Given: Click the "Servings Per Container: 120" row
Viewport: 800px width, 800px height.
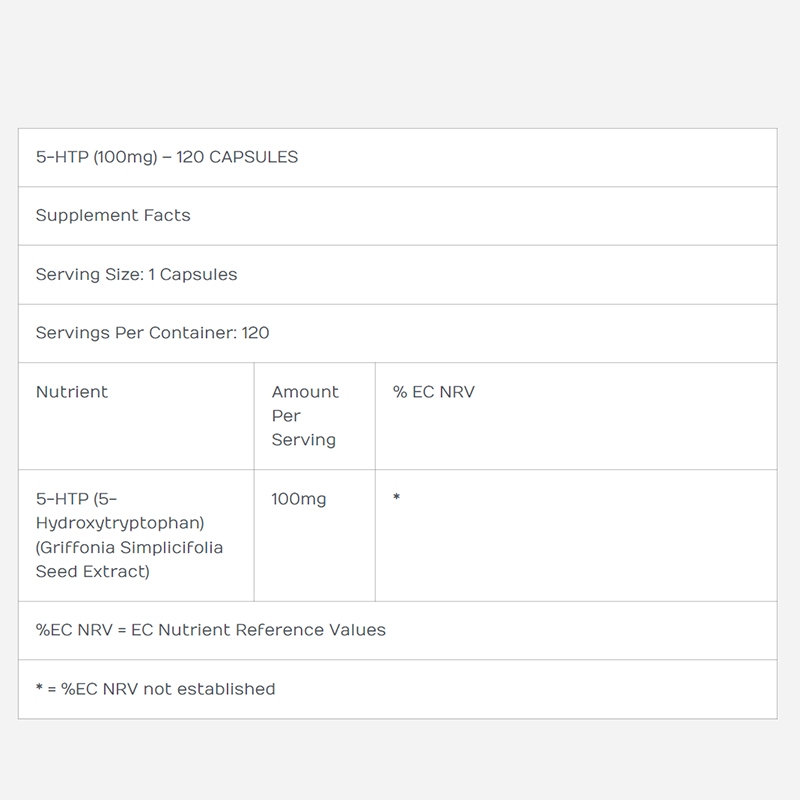Looking at the screenshot, I should pyautogui.click(x=153, y=333).
